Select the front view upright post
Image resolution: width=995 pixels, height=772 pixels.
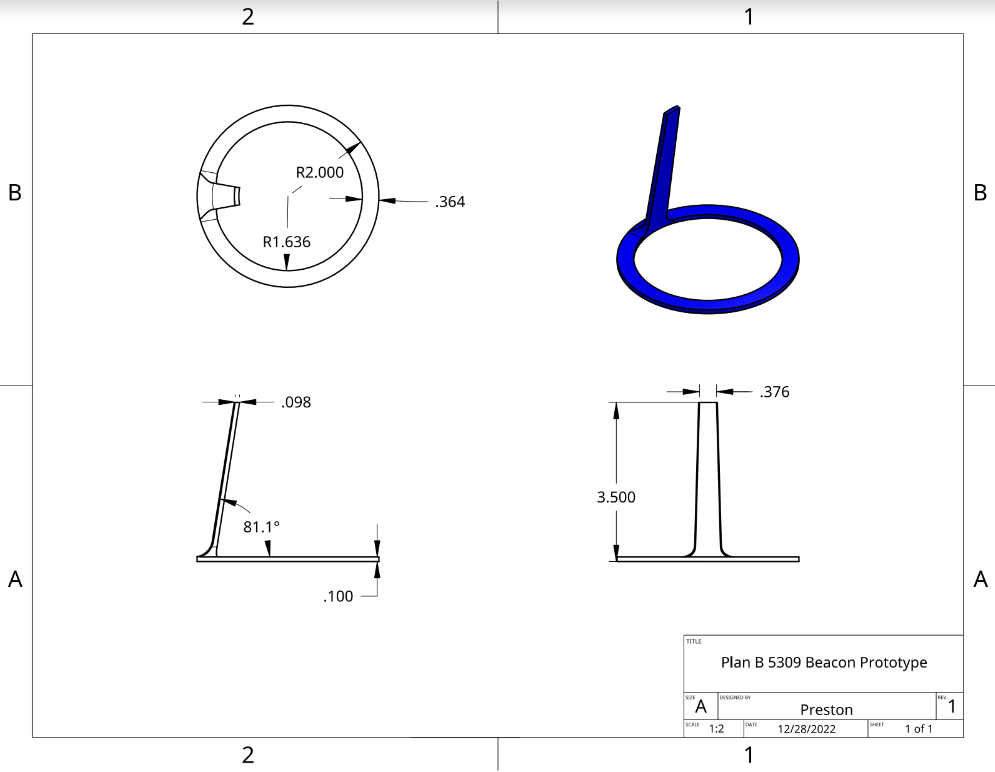click(x=708, y=480)
